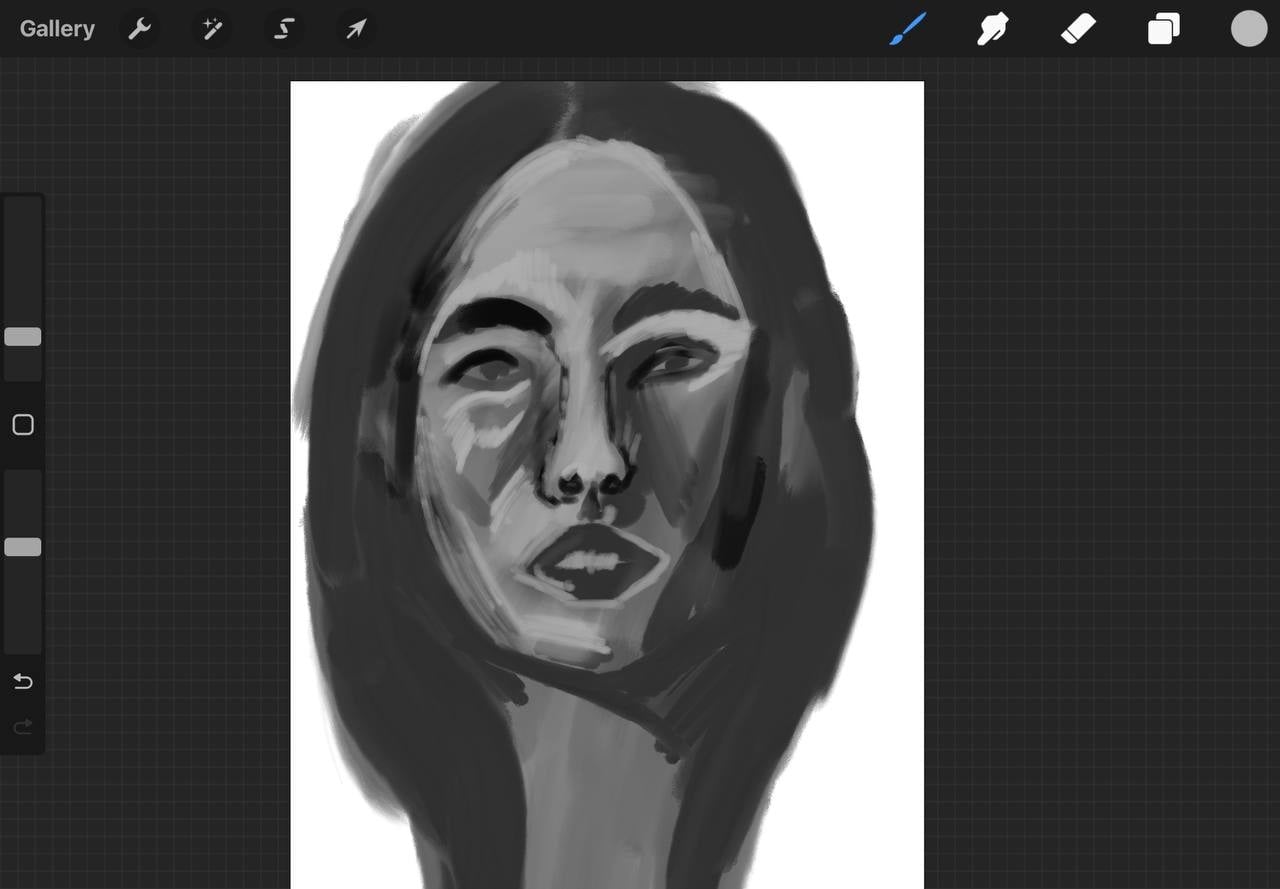Open the Adjustments magic wand menu
This screenshot has width=1280, height=889.
click(x=212, y=29)
